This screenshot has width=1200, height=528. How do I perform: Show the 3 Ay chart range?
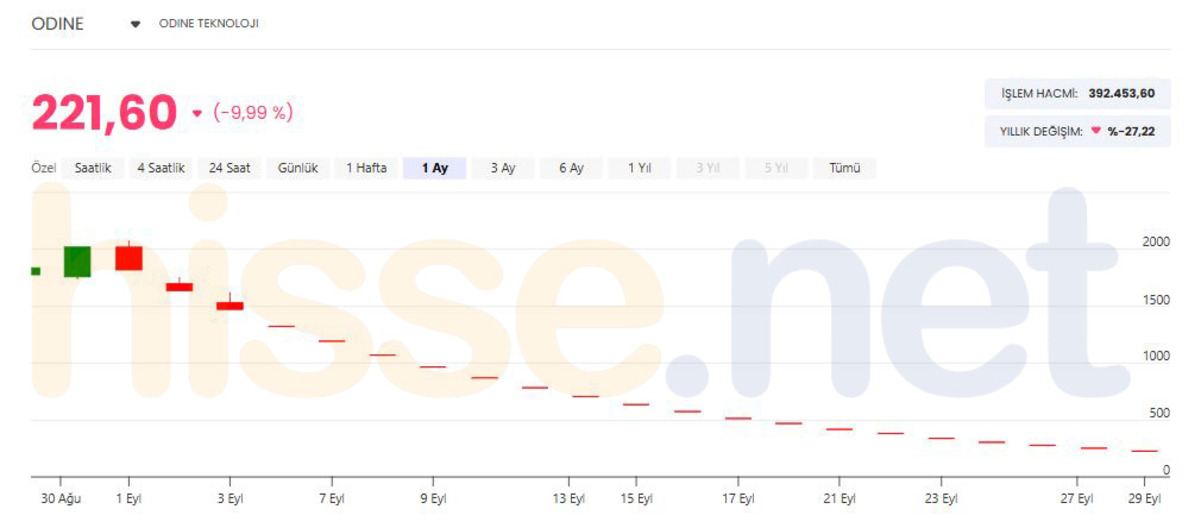503,168
